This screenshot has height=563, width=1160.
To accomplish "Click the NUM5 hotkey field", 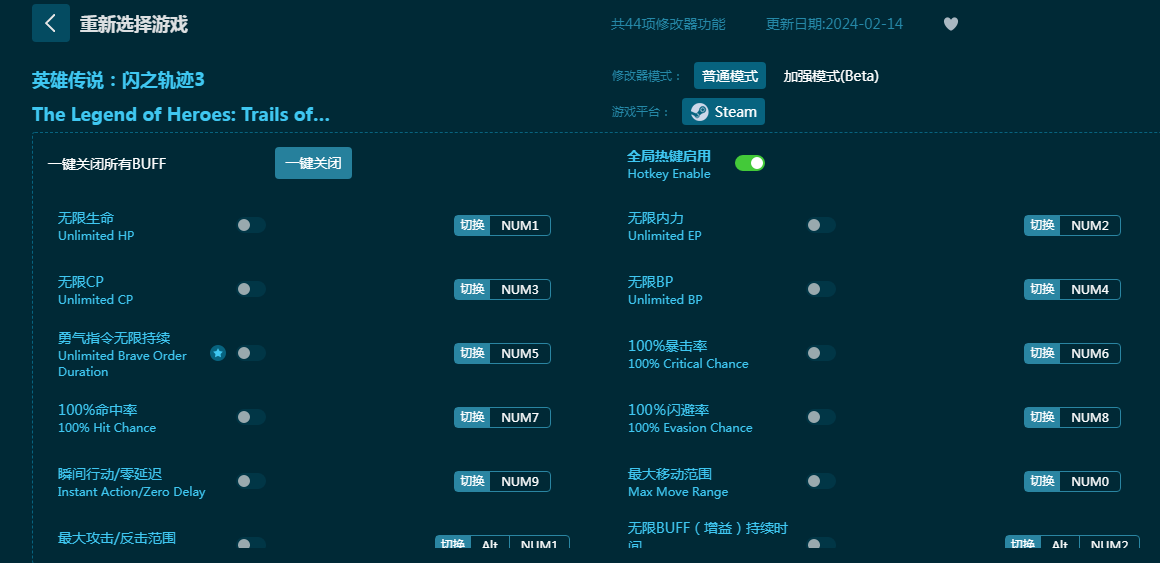I will 520,354.
